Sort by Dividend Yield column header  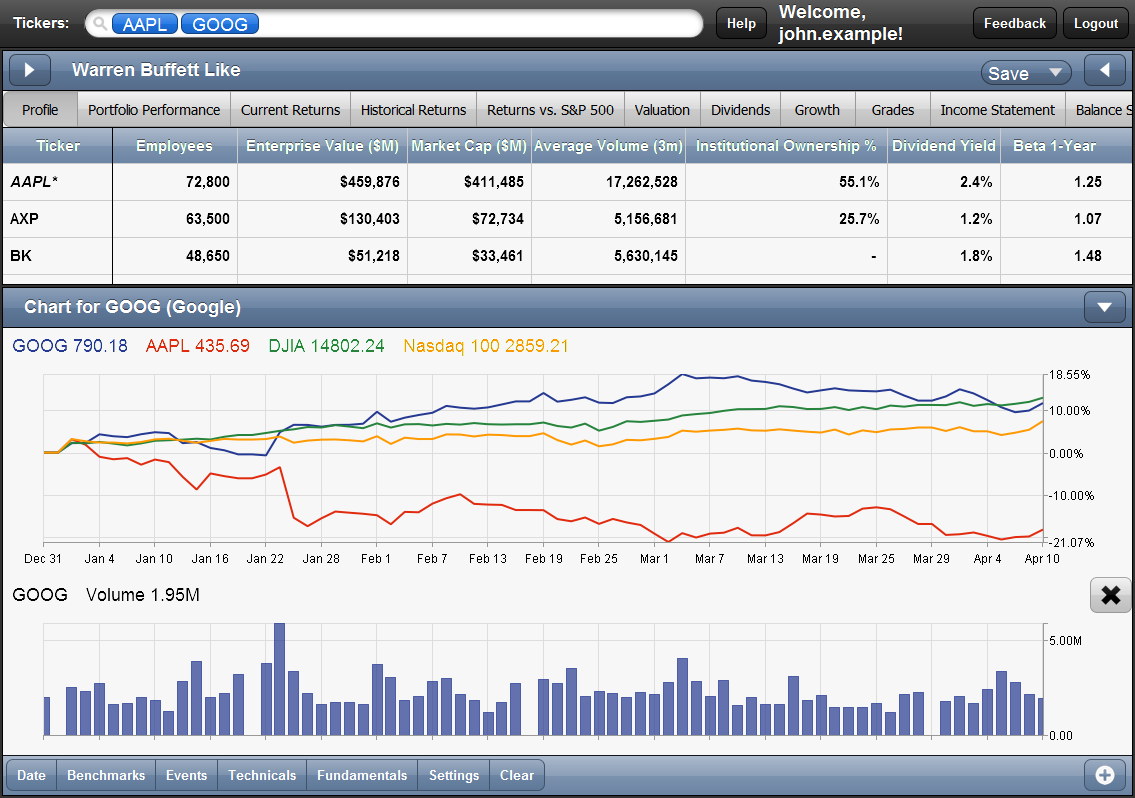(x=944, y=146)
